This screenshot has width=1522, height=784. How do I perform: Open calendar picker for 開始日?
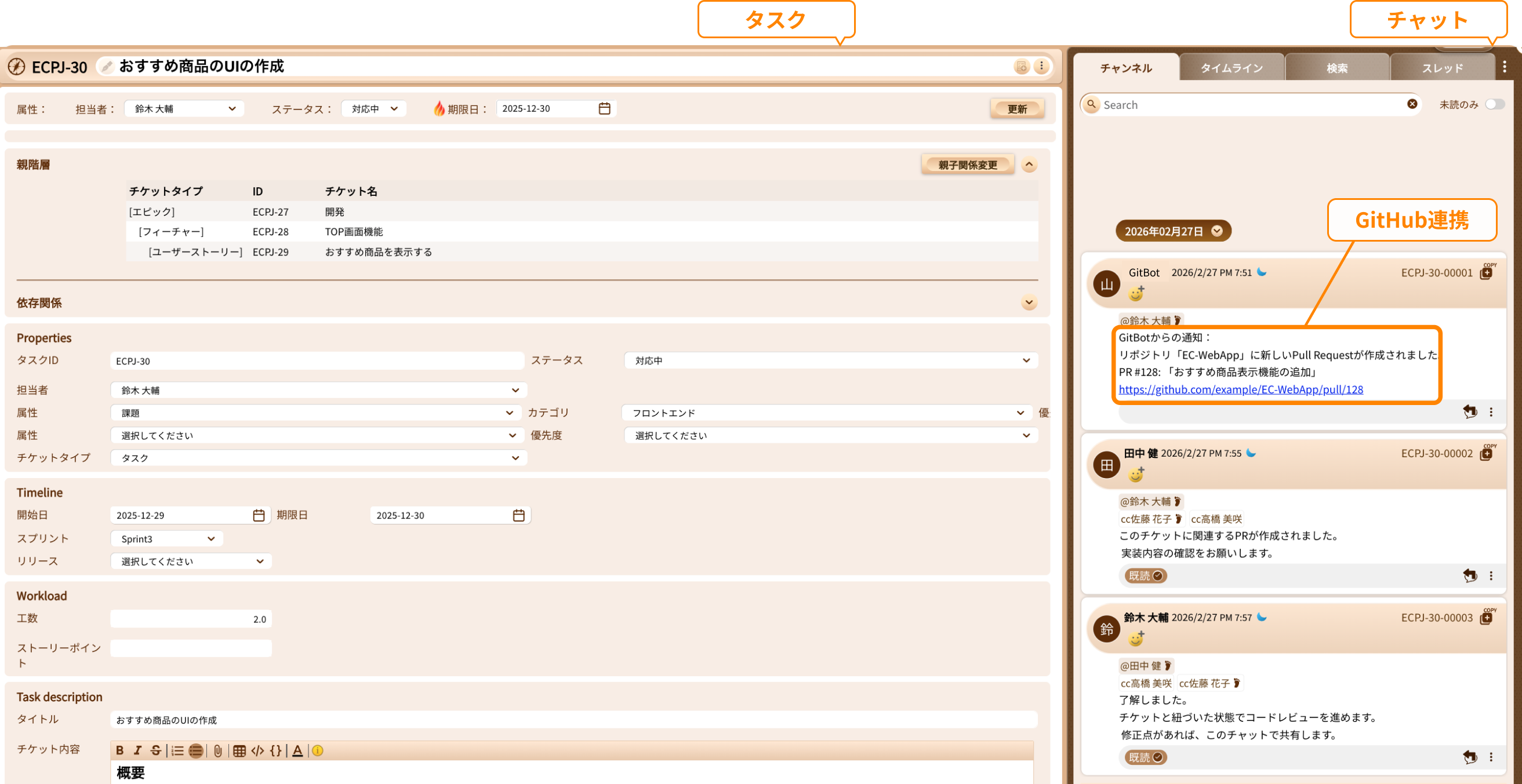coord(258,515)
